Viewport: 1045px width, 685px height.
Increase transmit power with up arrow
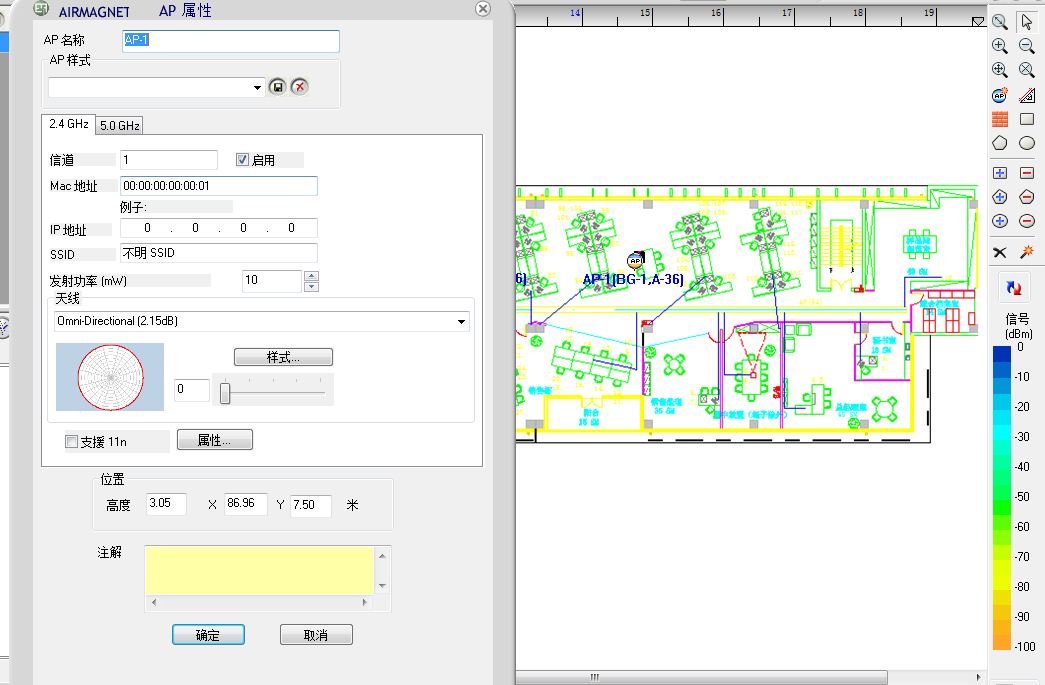point(311,276)
